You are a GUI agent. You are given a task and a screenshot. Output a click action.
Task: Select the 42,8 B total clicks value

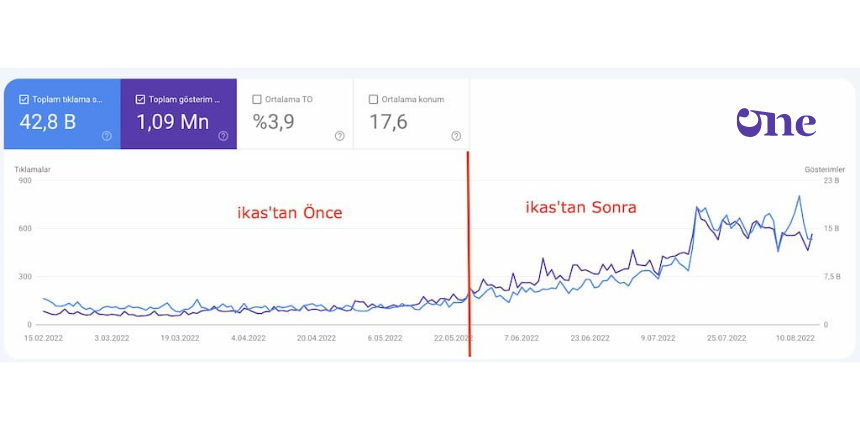tap(47, 122)
